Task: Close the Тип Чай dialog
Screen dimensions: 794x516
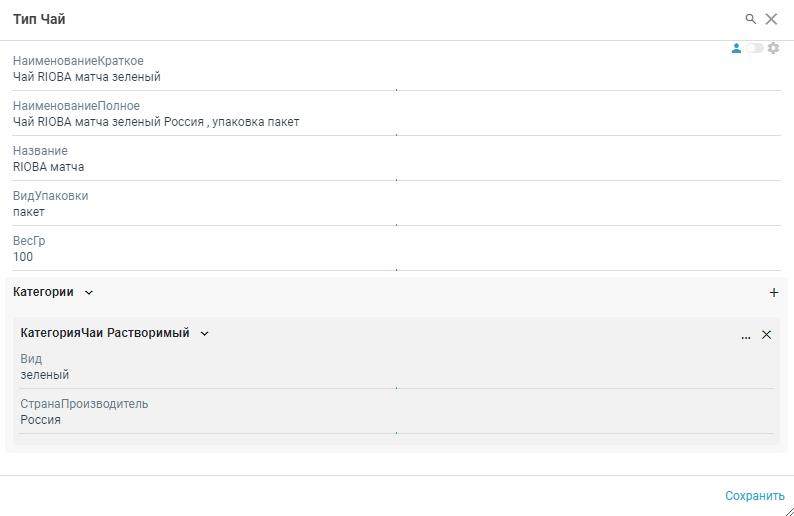Action: coord(771,19)
